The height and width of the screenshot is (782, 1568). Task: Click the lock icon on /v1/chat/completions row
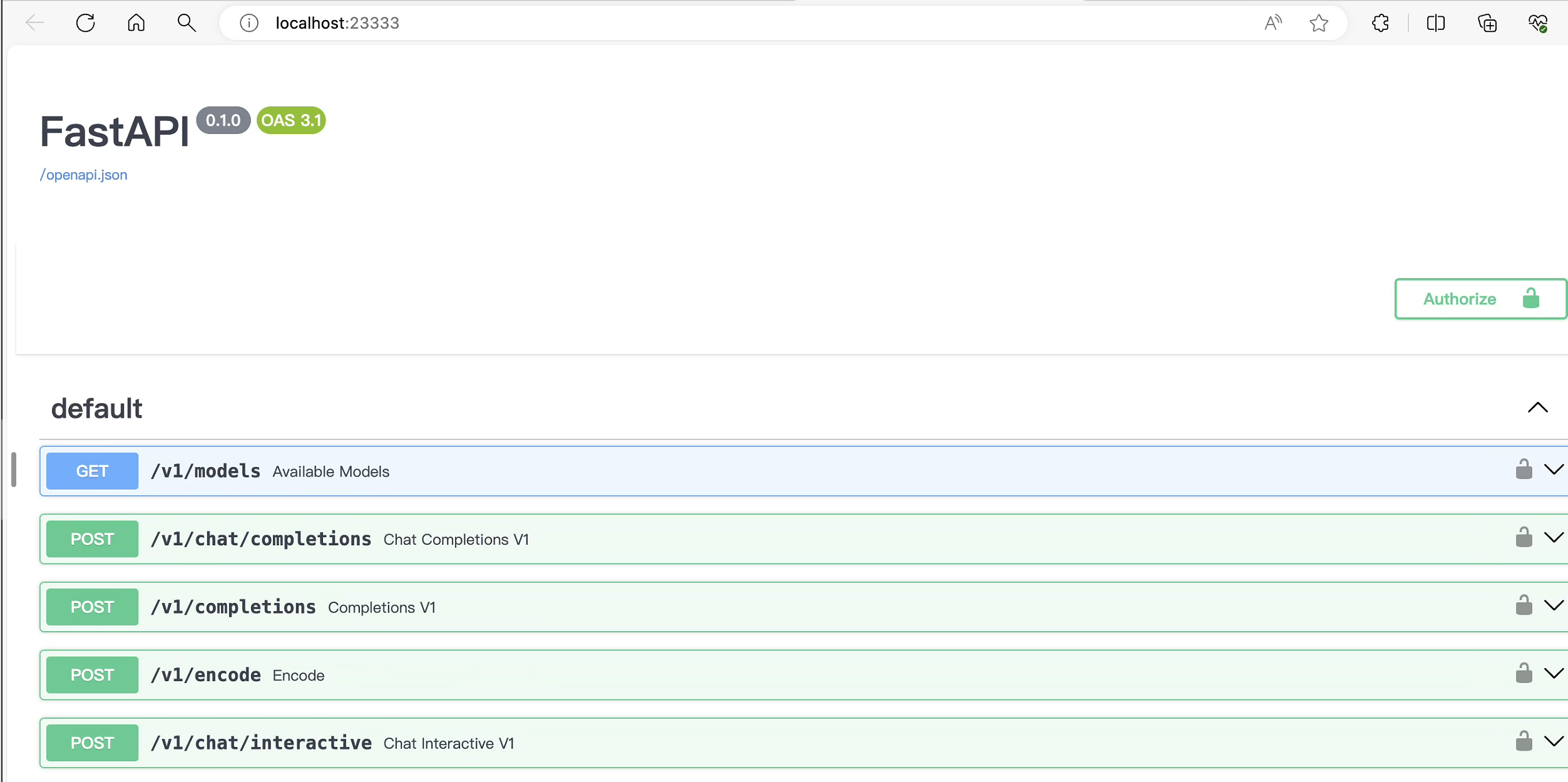pyautogui.click(x=1524, y=537)
